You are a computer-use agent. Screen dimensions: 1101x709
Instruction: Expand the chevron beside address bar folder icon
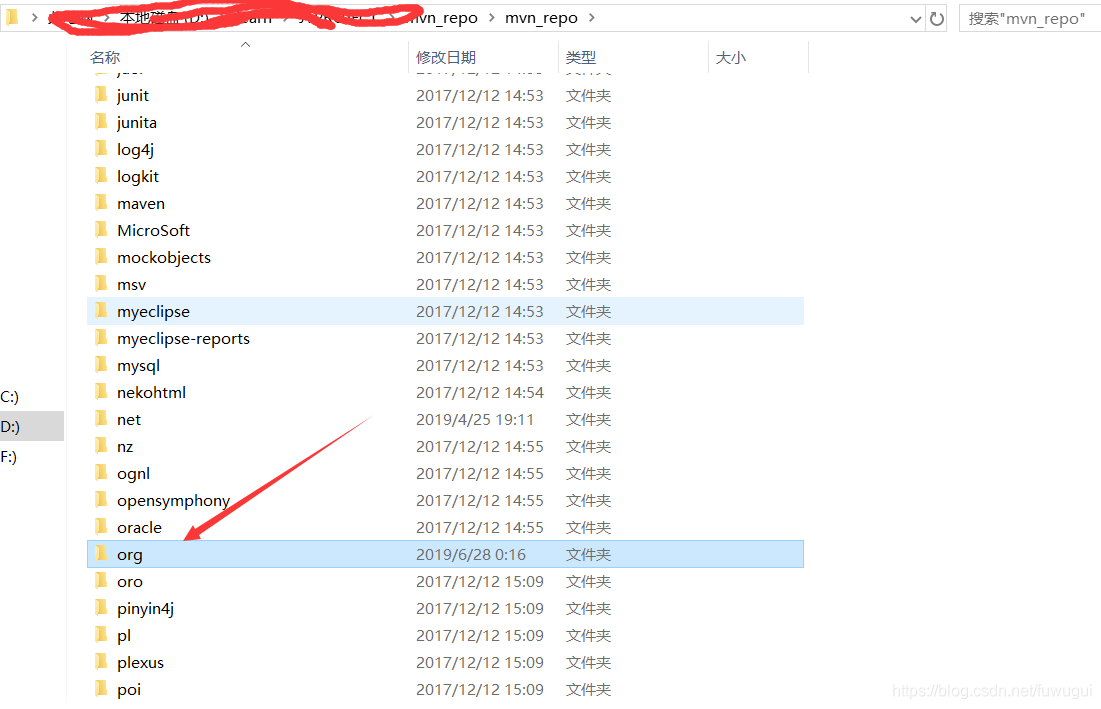[34, 18]
